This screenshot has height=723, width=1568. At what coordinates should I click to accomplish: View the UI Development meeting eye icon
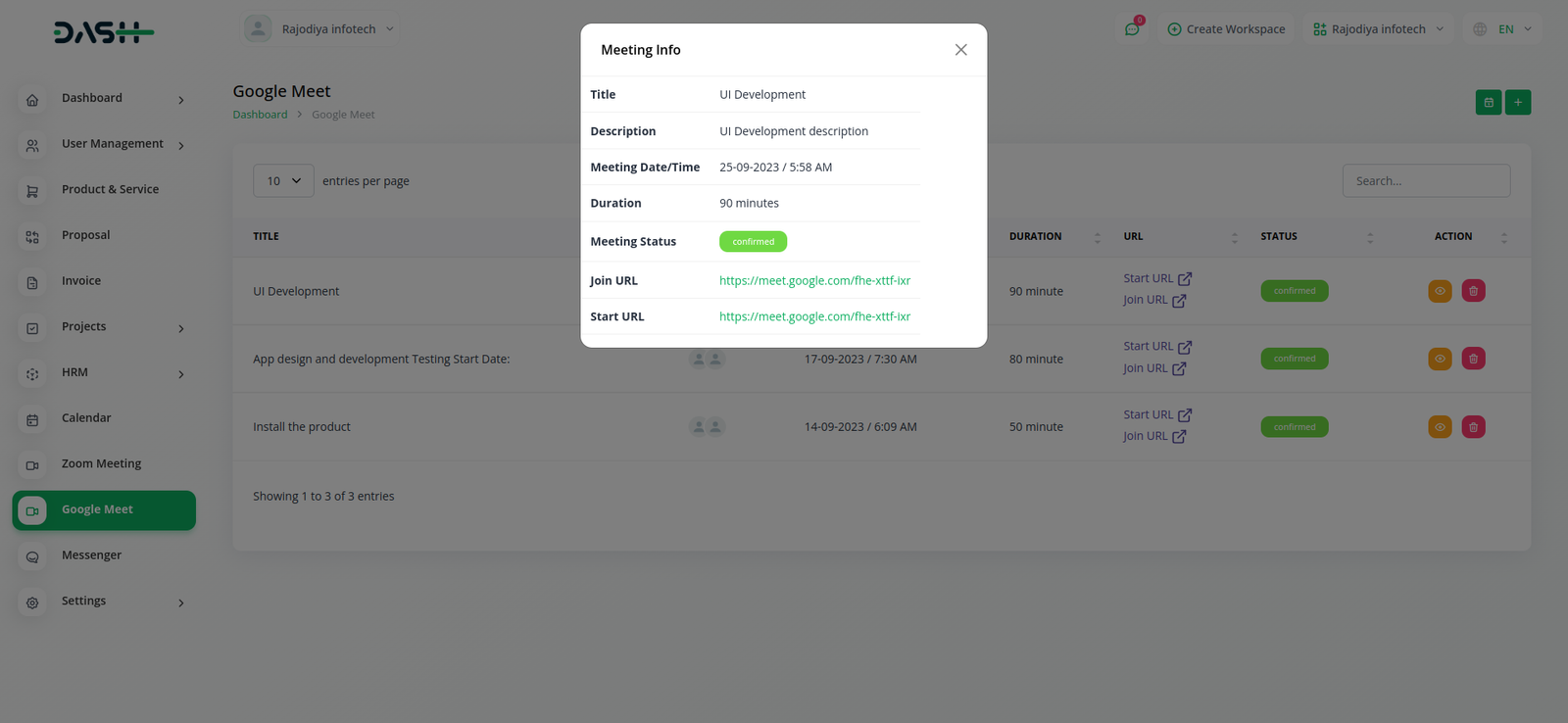(1440, 291)
